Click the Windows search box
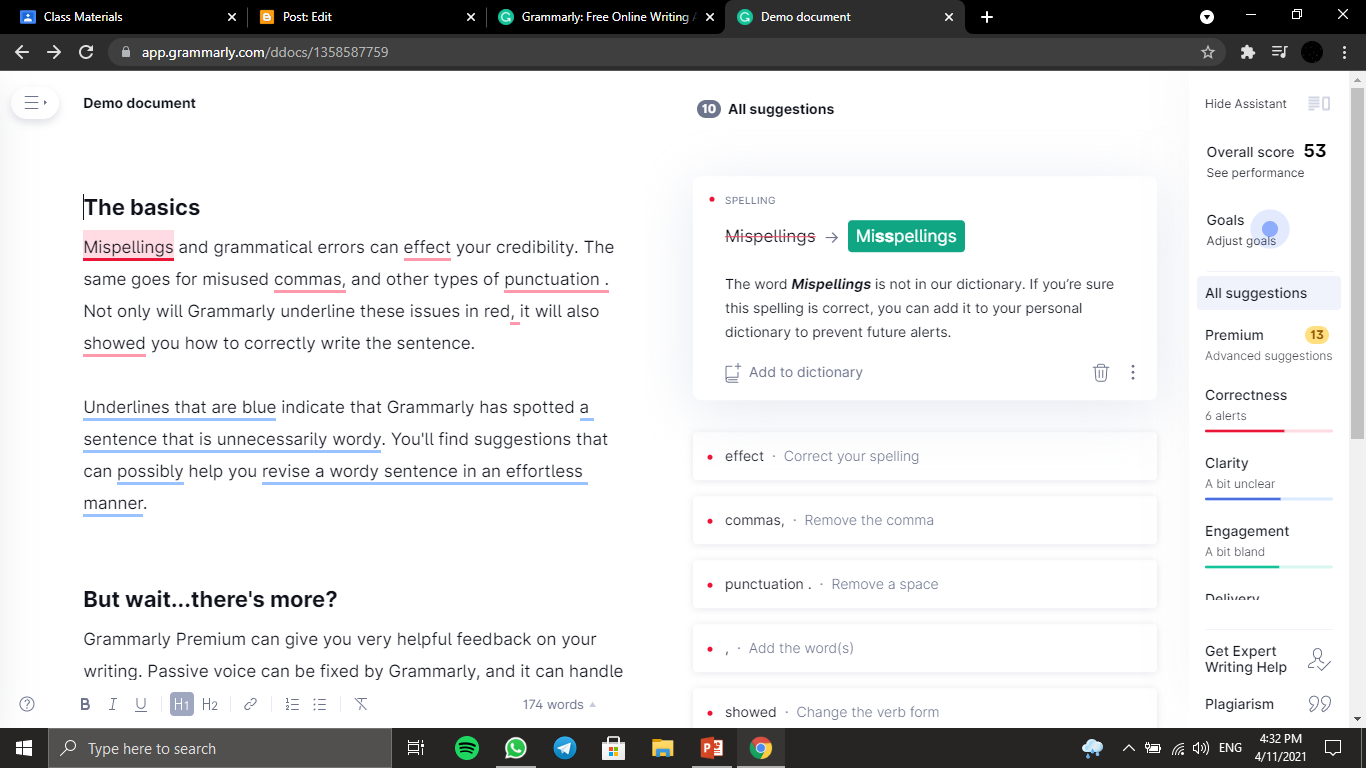1366x768 pixels. [x=219, y=748]
